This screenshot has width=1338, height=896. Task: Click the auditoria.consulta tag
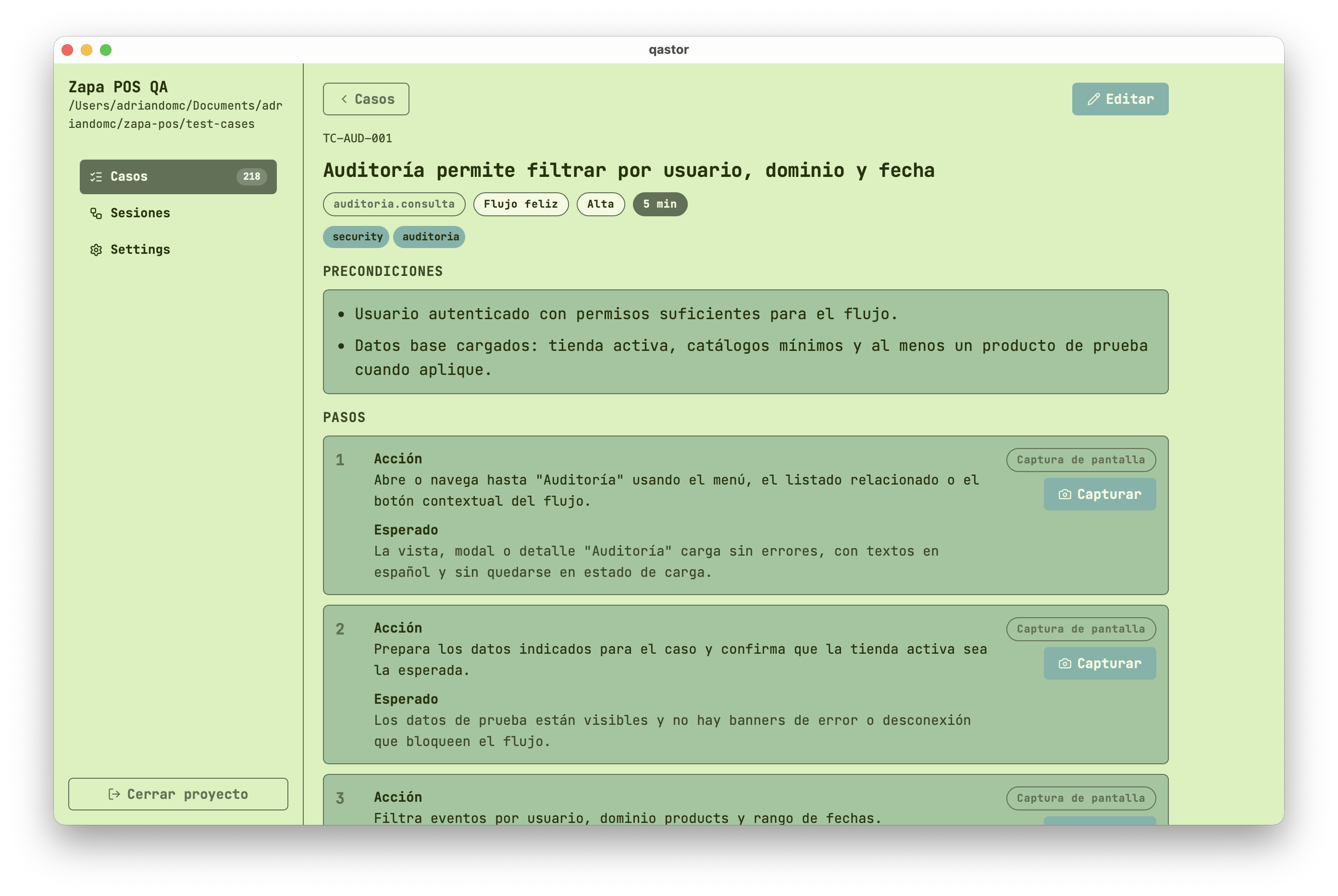point(394,204)
